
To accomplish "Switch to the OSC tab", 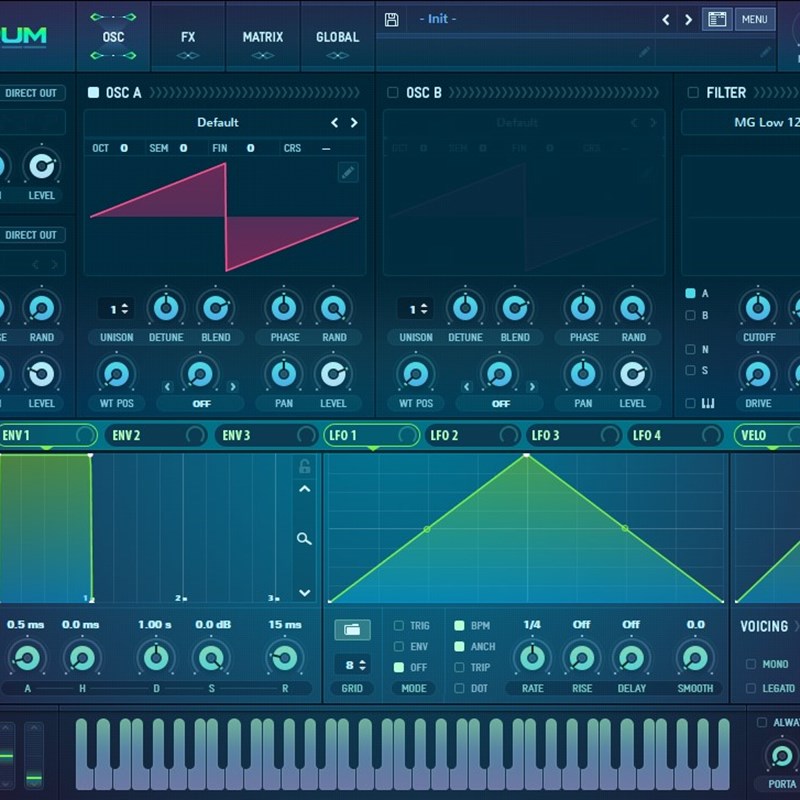I will pos(113,37).
